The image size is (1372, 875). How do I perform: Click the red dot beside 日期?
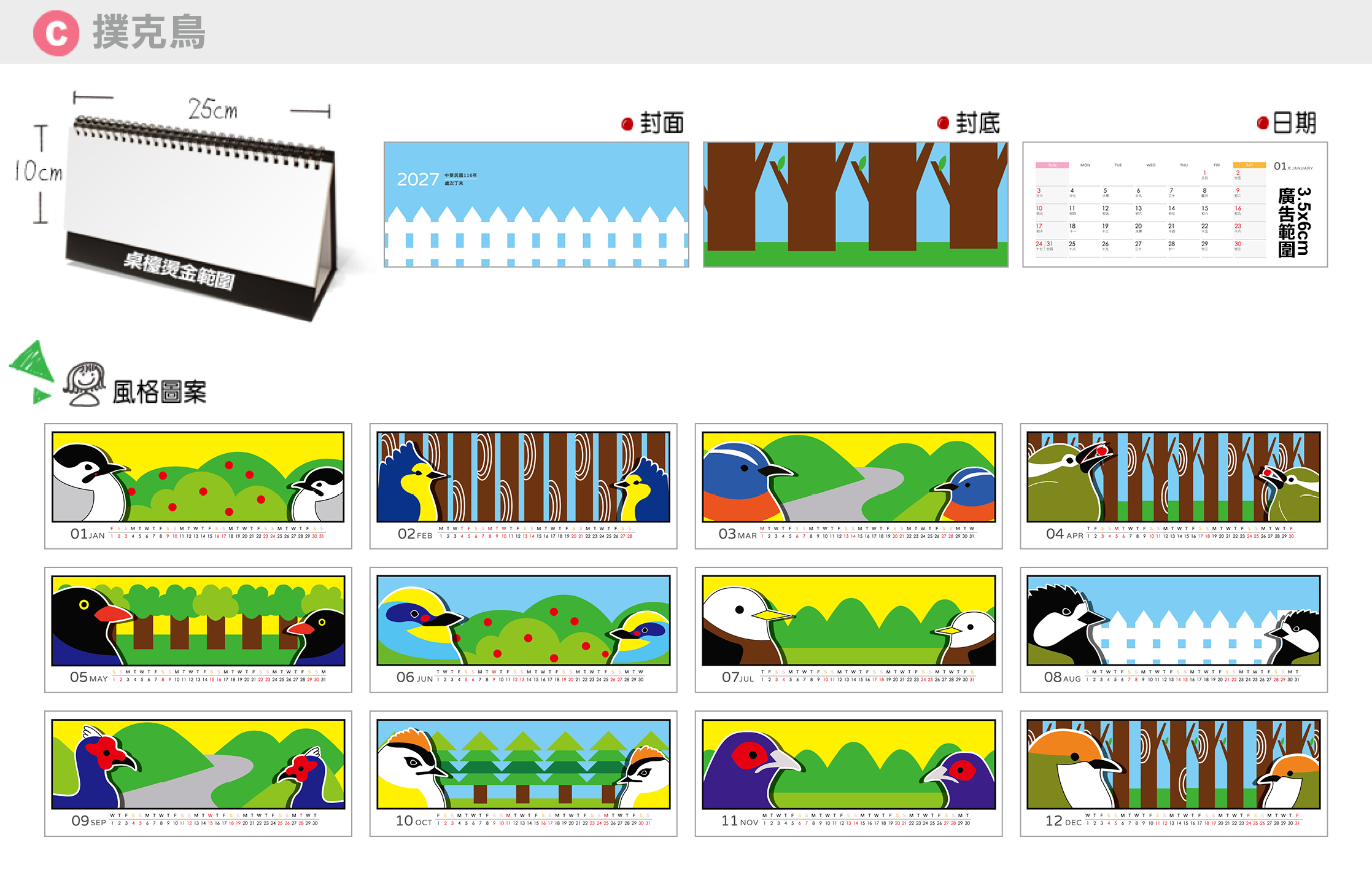(x=1263, y=123)
